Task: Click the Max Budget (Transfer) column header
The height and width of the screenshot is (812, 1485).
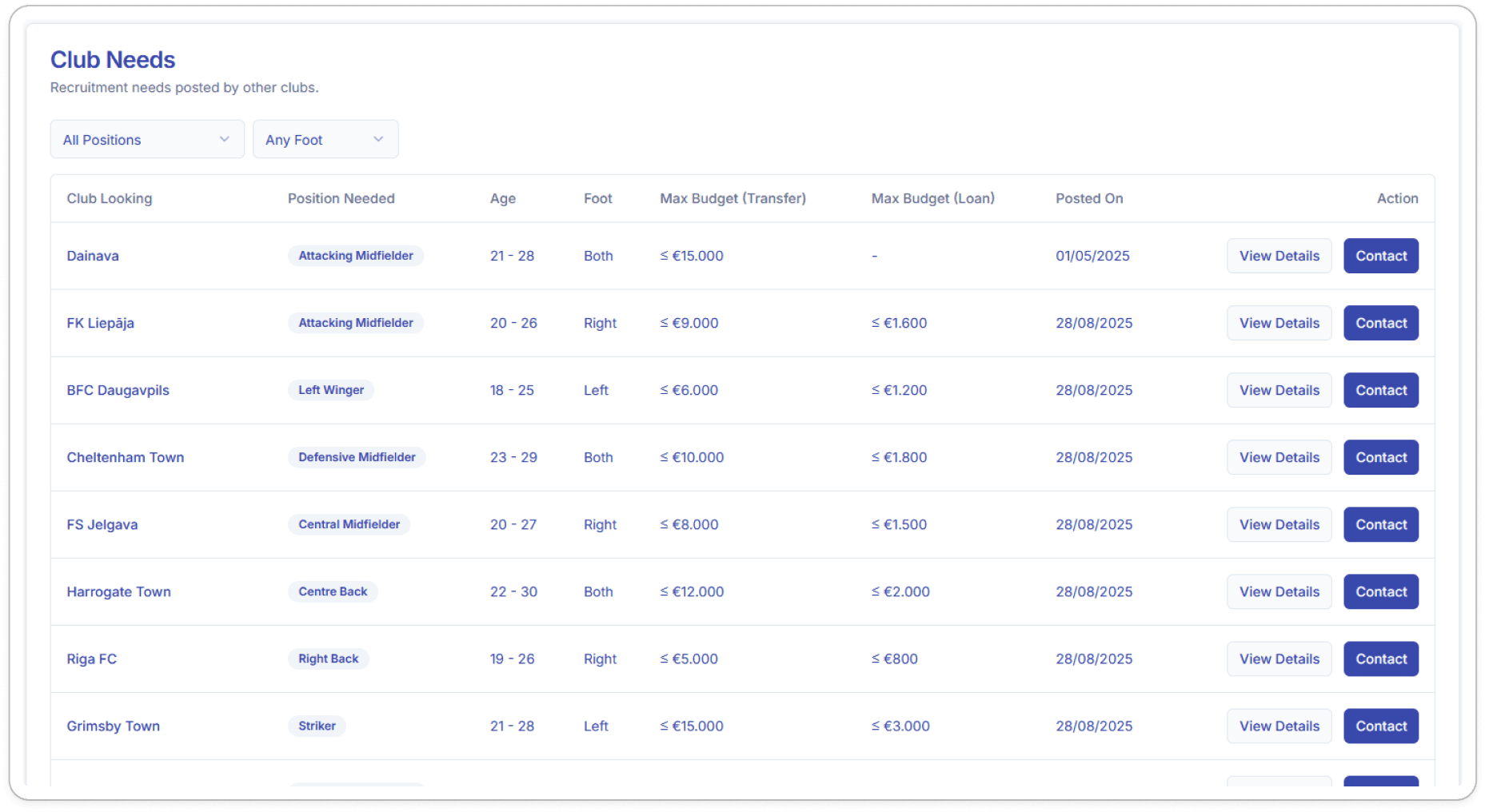Action: (733, 198)
